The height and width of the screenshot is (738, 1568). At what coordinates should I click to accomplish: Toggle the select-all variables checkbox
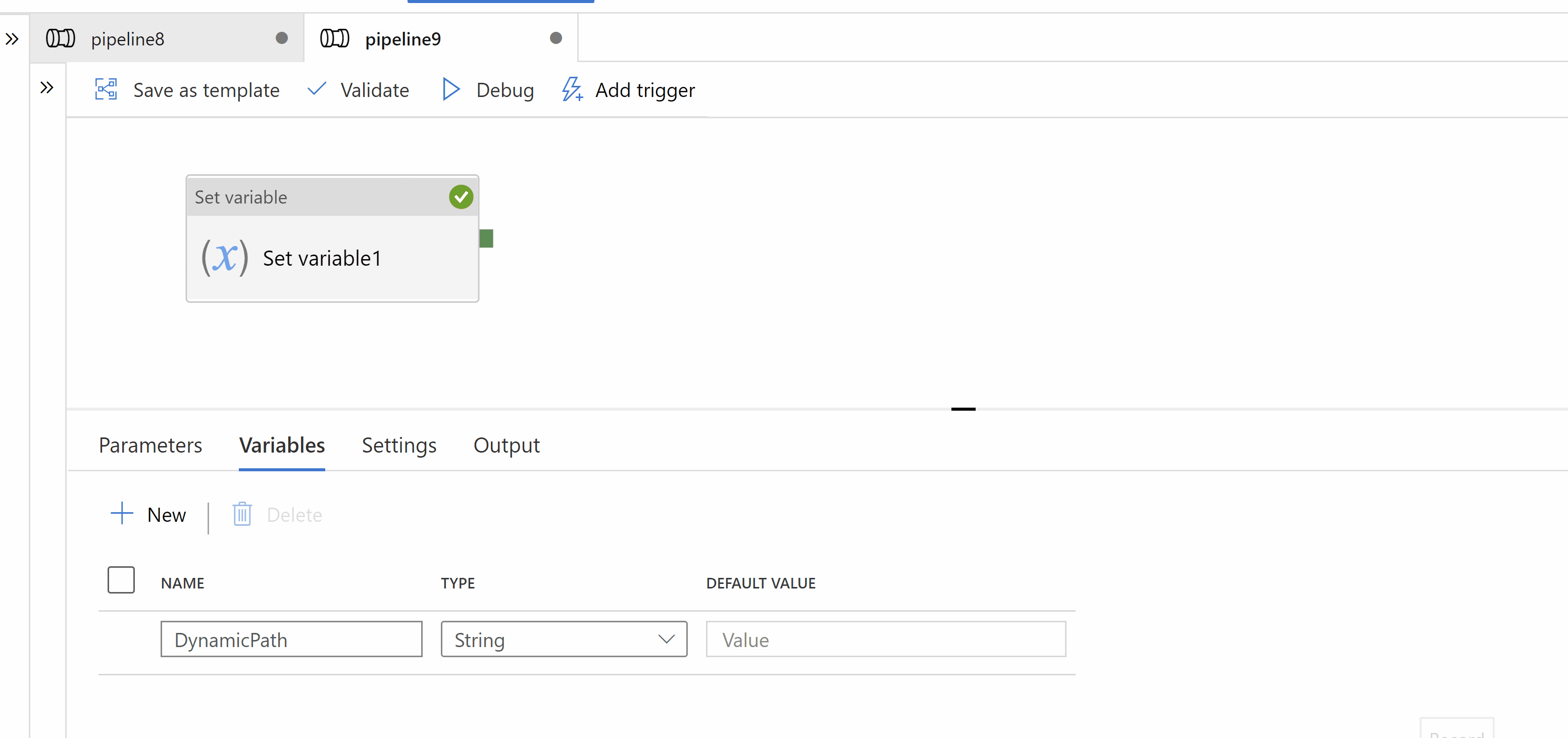[121, 580]
